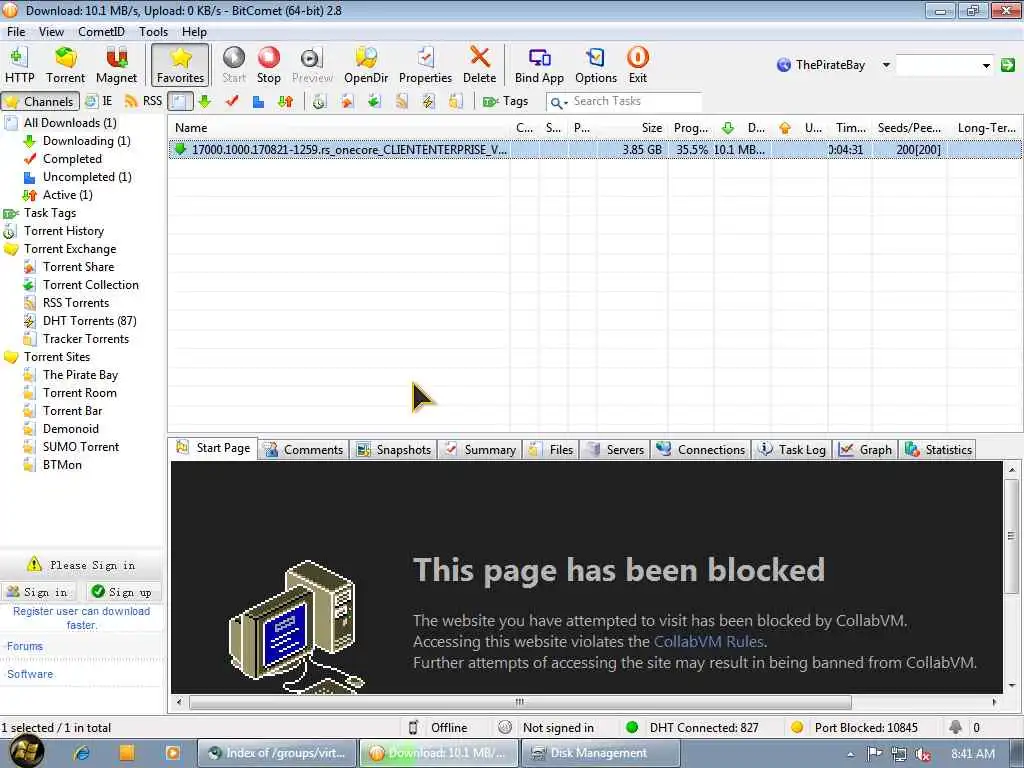
Task: Click green go search button
Action: coord(1008,65)
